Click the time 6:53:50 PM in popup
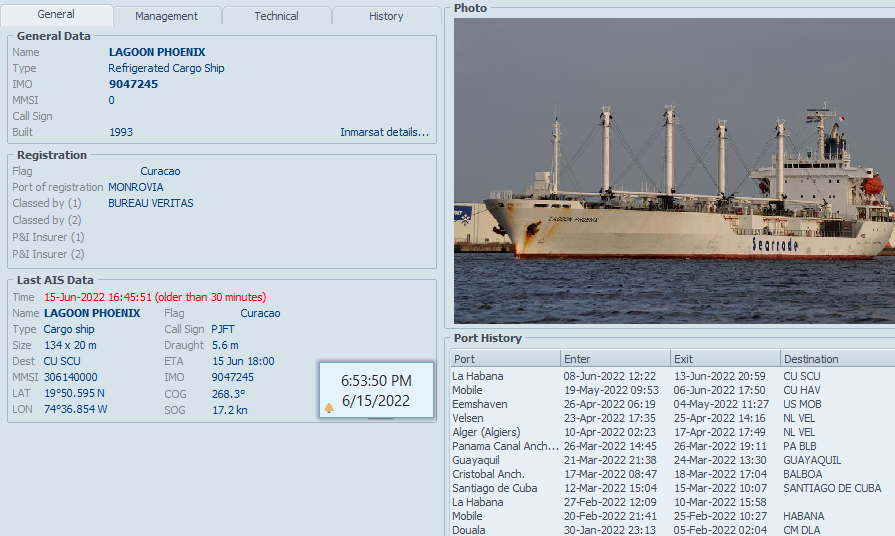Viewport: 895px width, 536px height. pyautogui.click(x=376, y=381)
